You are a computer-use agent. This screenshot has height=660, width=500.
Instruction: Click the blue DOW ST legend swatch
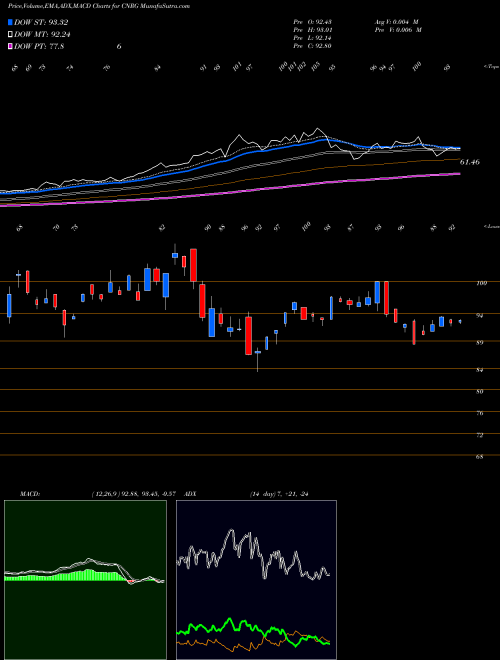(10, 22)
